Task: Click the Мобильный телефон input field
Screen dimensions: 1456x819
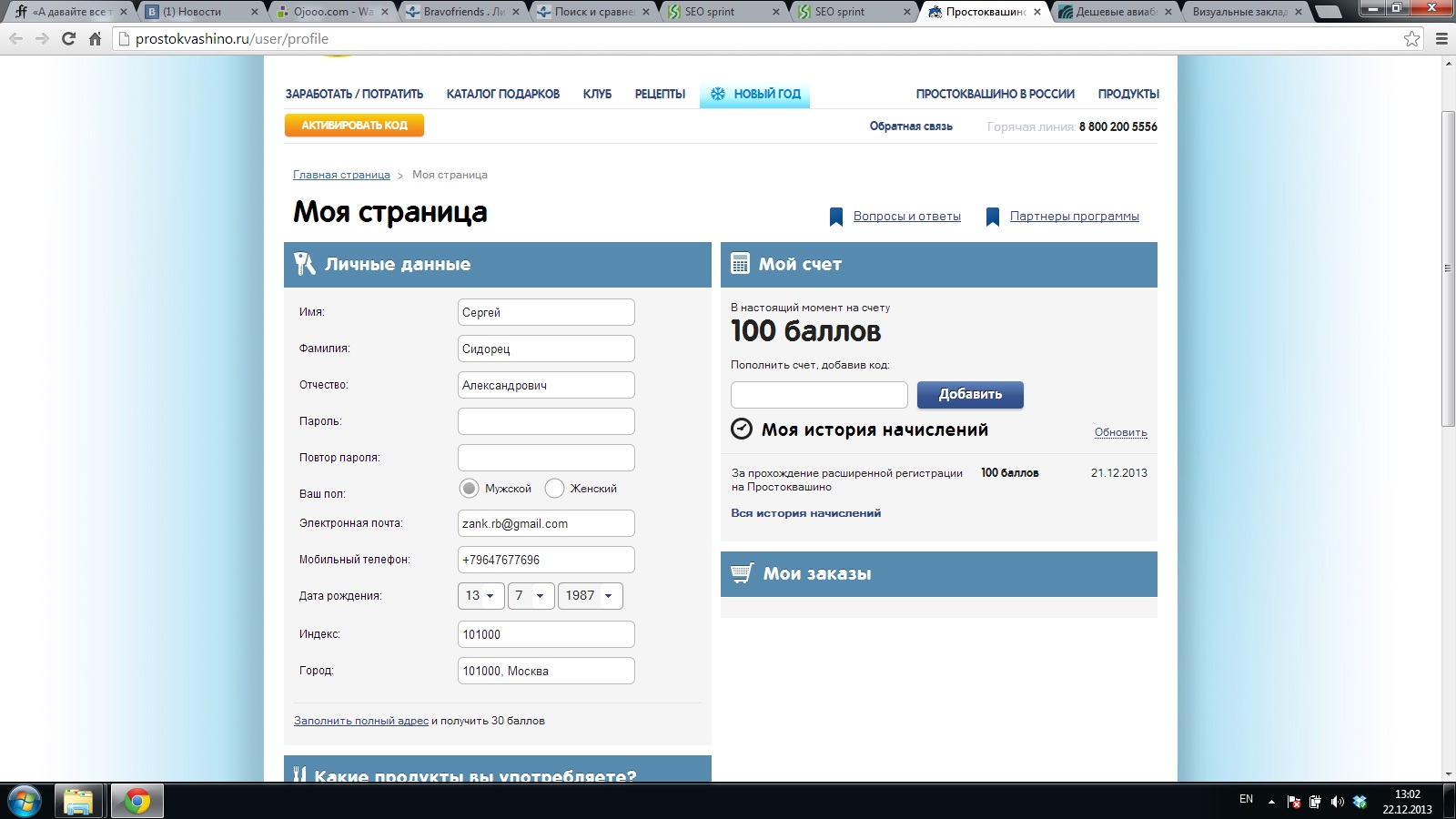Action: (546, 560)
